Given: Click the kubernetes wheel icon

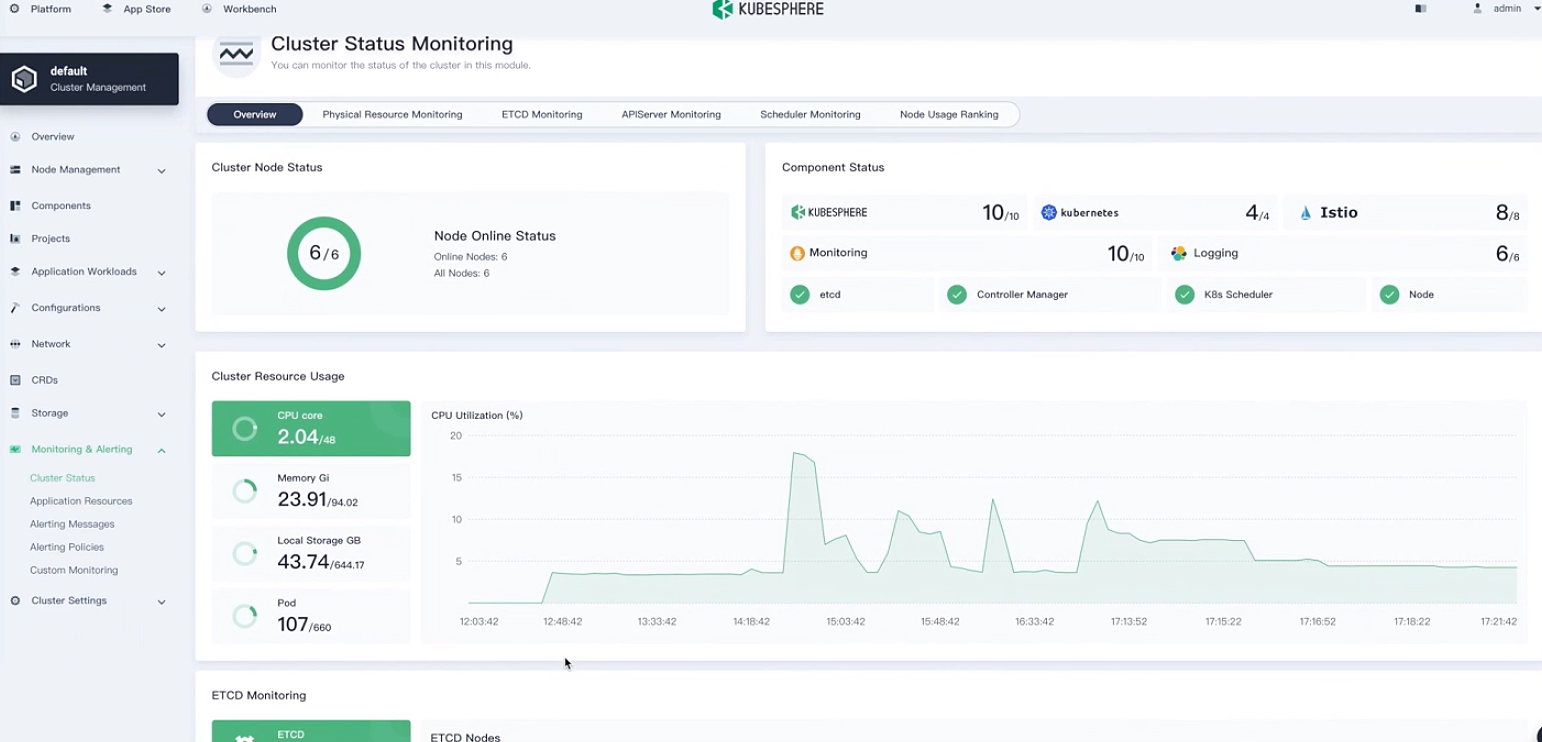Looking at the screenshot, I should (1049, 213).
